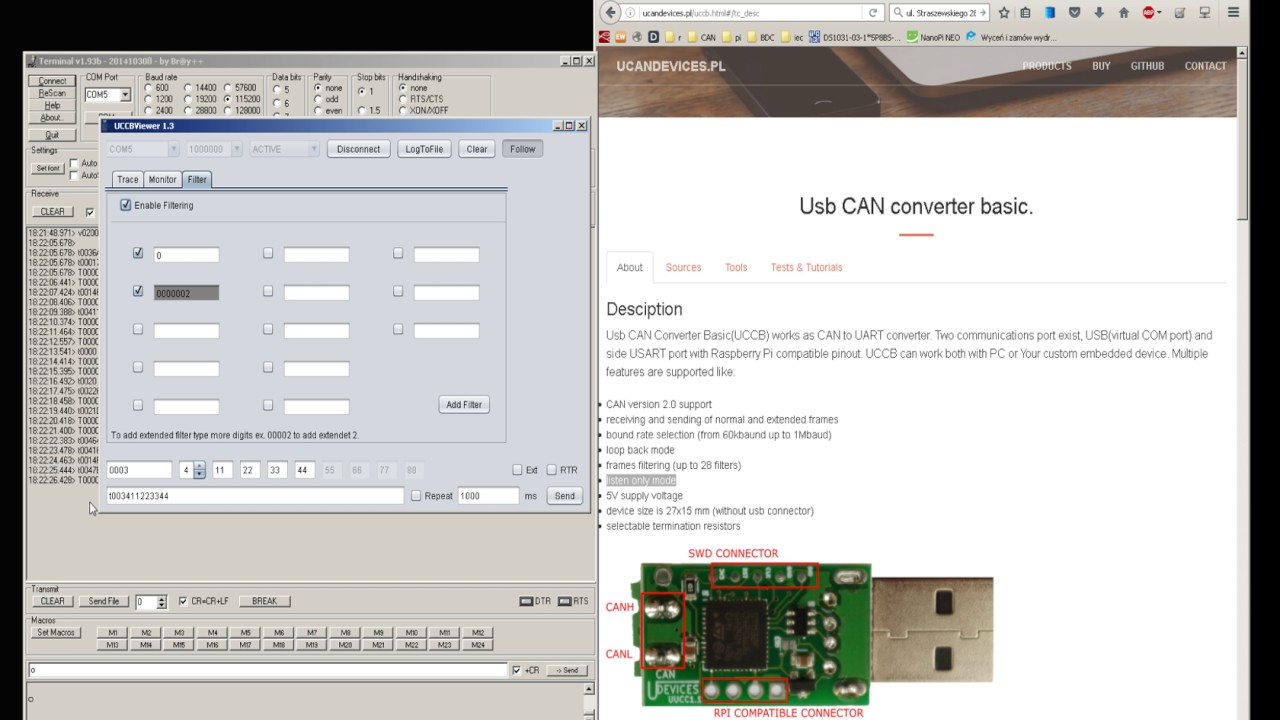
Task: Open the Terminal COM Port dropdown
Action: tap(125, 95)
